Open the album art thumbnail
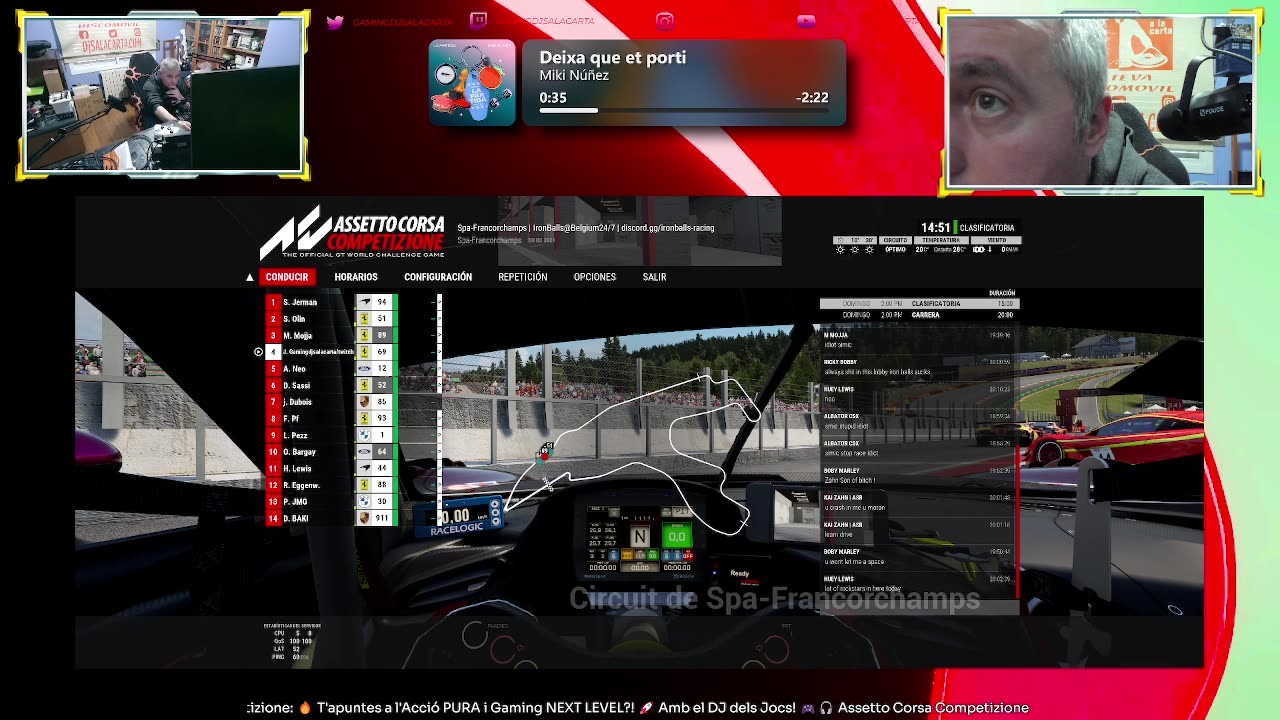The width and height of the screenshot is (1280, 720). pyautogui.click(x=472, y=82)
